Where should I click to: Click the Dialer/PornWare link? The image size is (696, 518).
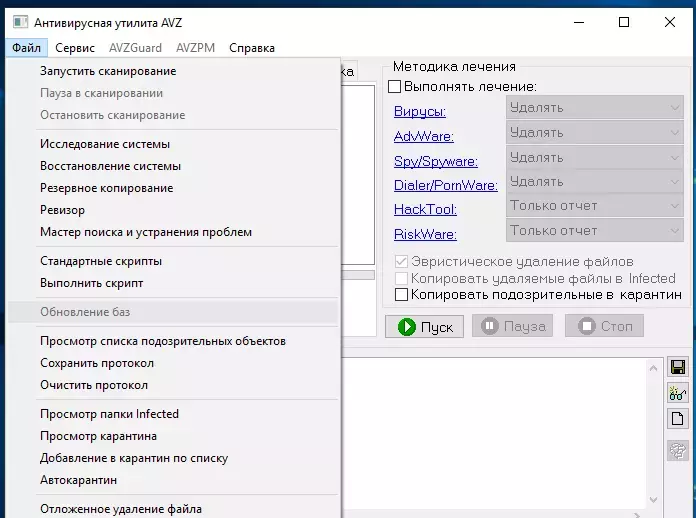tap(446, 185)
